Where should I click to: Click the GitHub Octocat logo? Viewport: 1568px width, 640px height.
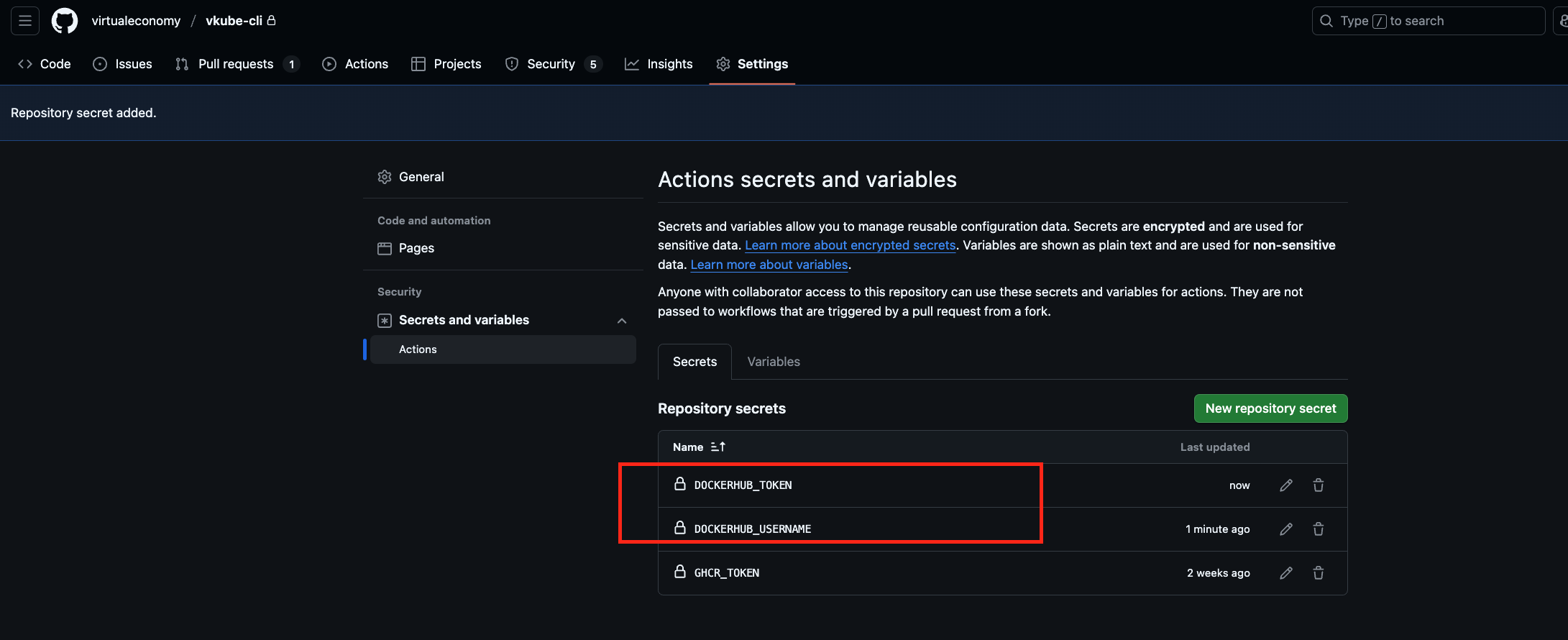pyautogui.click(x=65, y=21)
